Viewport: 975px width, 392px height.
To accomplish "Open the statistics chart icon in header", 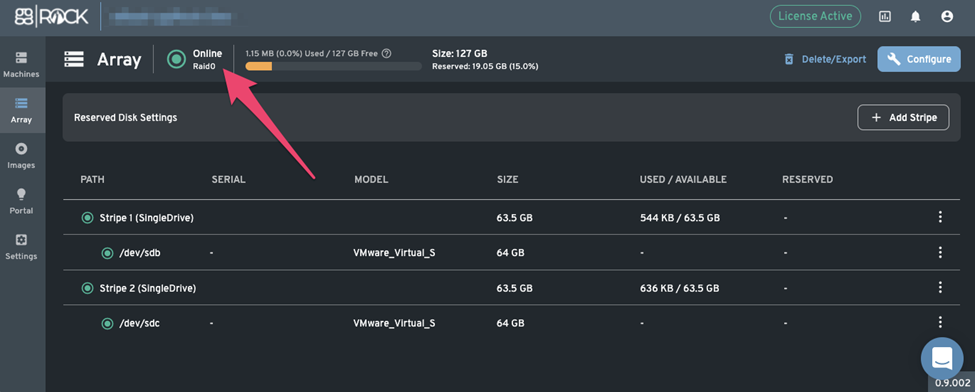I will click(x=884, y=17).
